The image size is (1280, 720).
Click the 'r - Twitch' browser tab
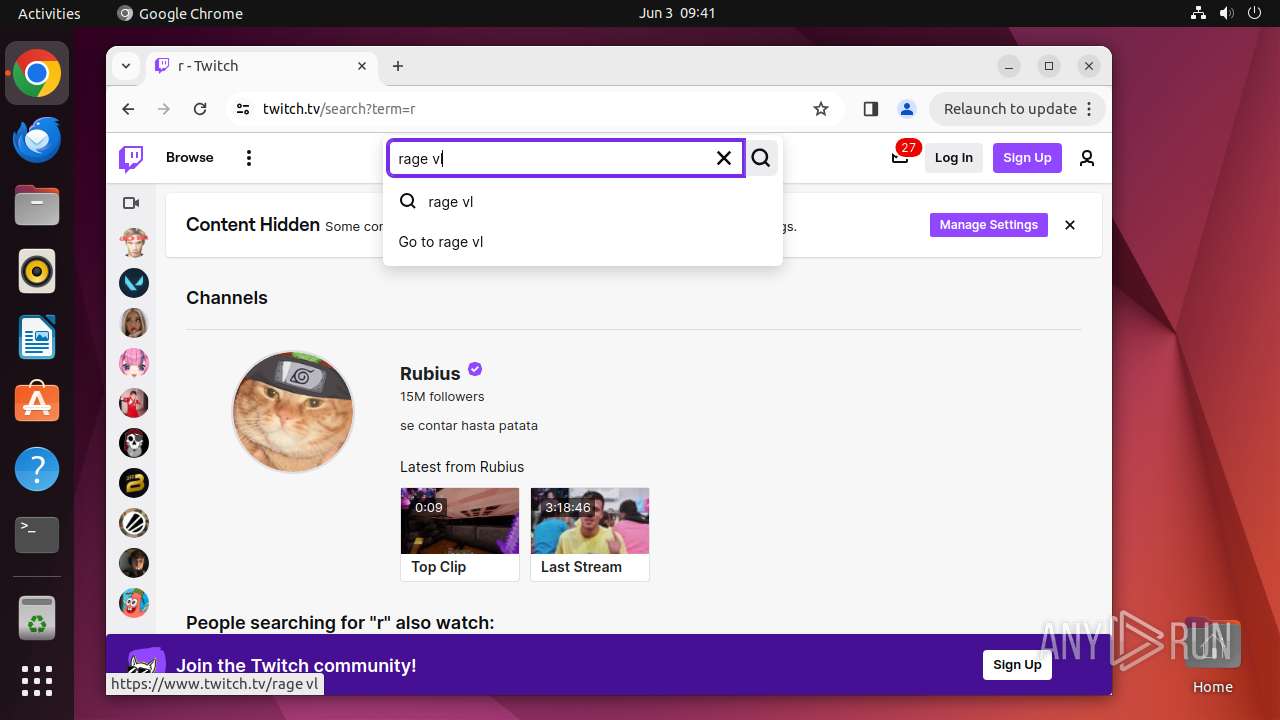(260, 66)
